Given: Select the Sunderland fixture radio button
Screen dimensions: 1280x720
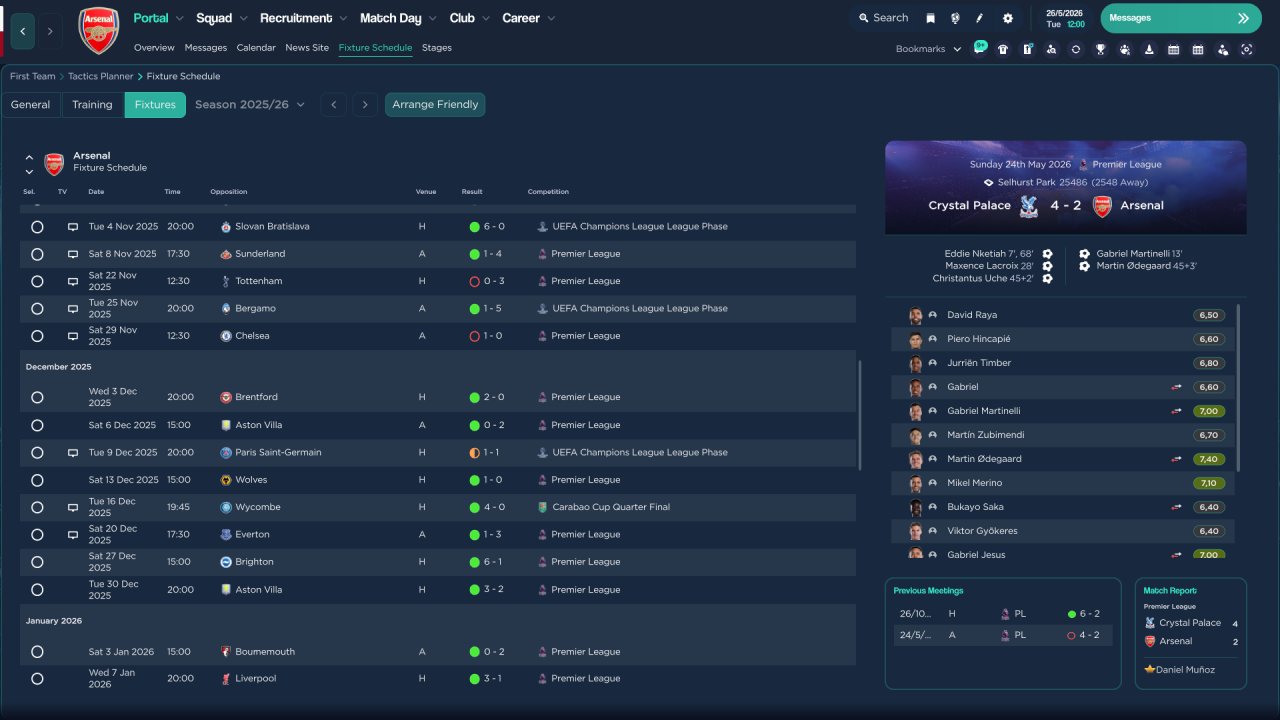Looking at the screenshot, I should click(37, 254).
